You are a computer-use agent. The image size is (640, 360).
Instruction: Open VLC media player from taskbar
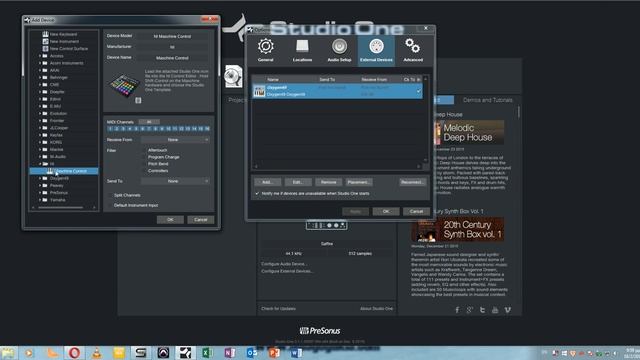click(x=96, y=352)
